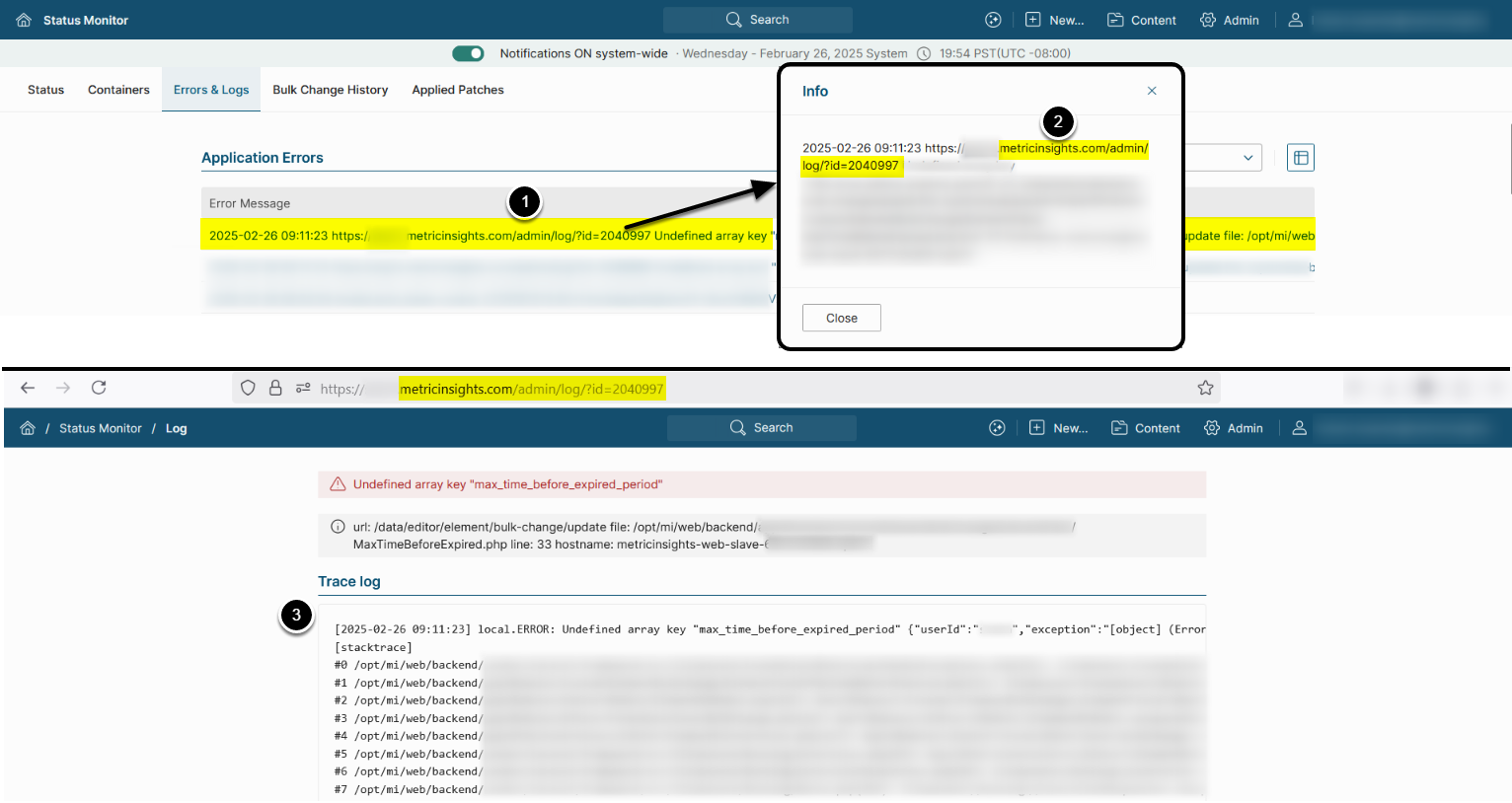Viewport: 1512px width, 803px height.
Task: Click stack trace line #5
Action: click(770, 754)
